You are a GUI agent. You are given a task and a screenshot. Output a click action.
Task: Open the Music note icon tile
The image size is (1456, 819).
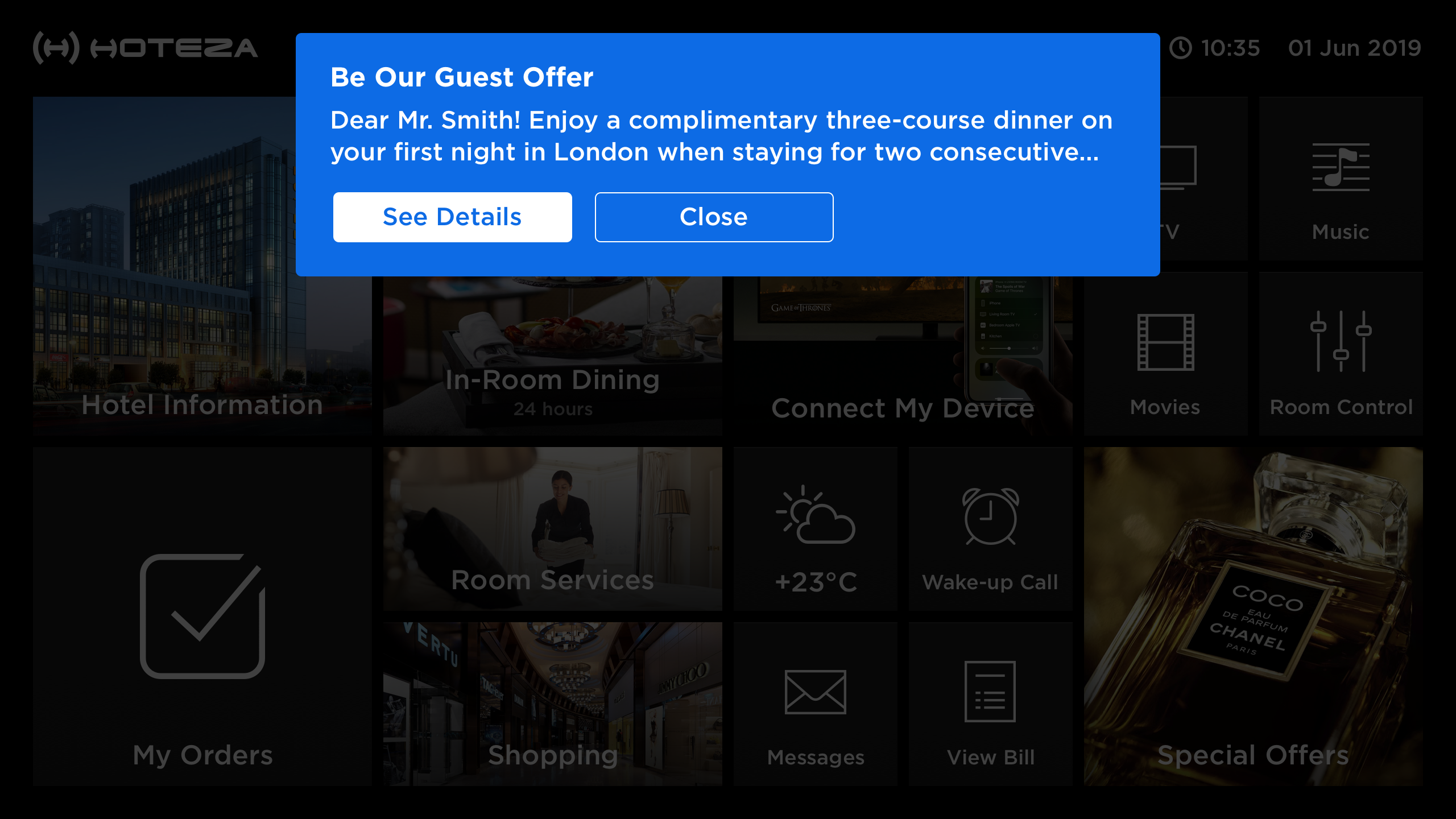1341,167
